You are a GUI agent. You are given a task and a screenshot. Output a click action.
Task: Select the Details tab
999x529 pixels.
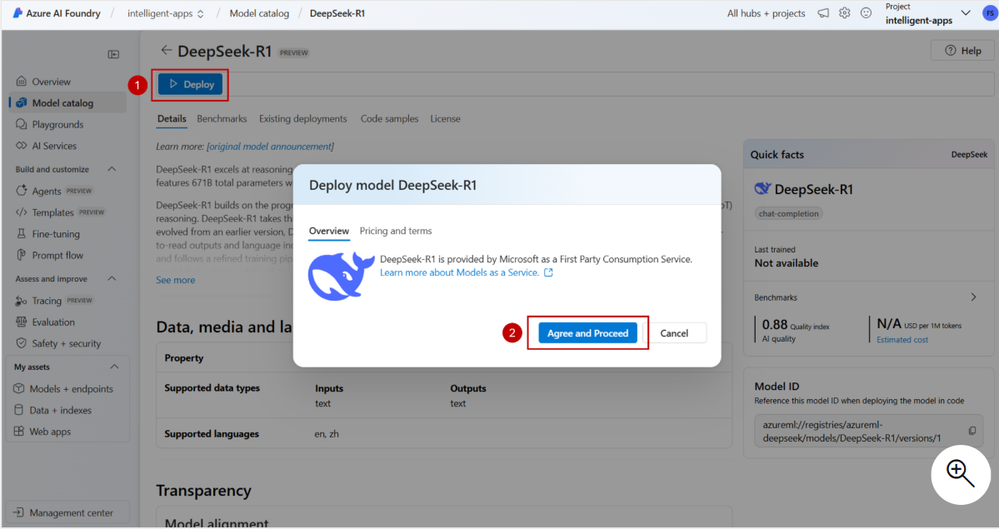[x=172, y=119]
